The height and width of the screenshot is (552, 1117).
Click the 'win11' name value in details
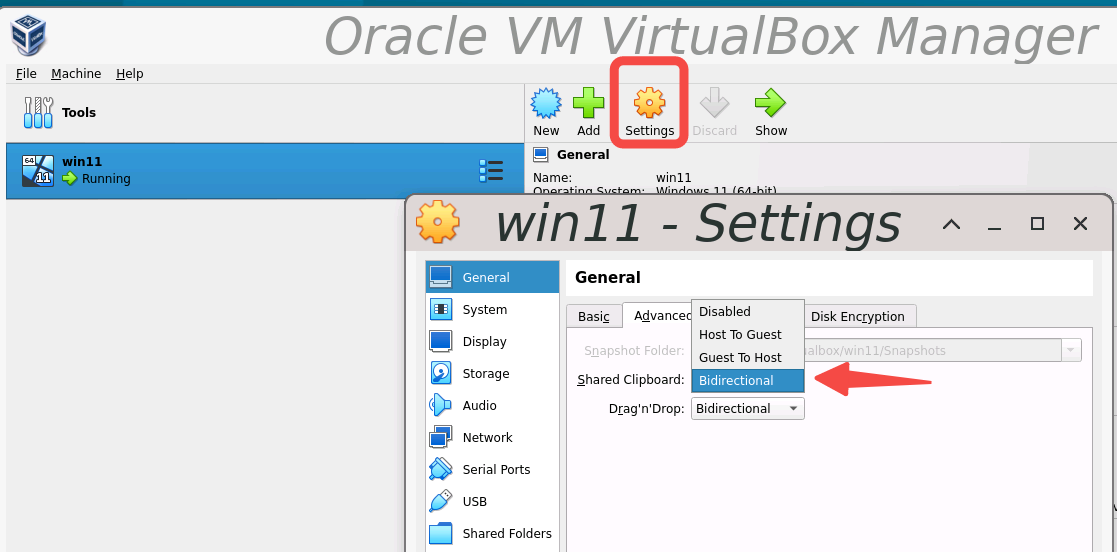(673, 177)
